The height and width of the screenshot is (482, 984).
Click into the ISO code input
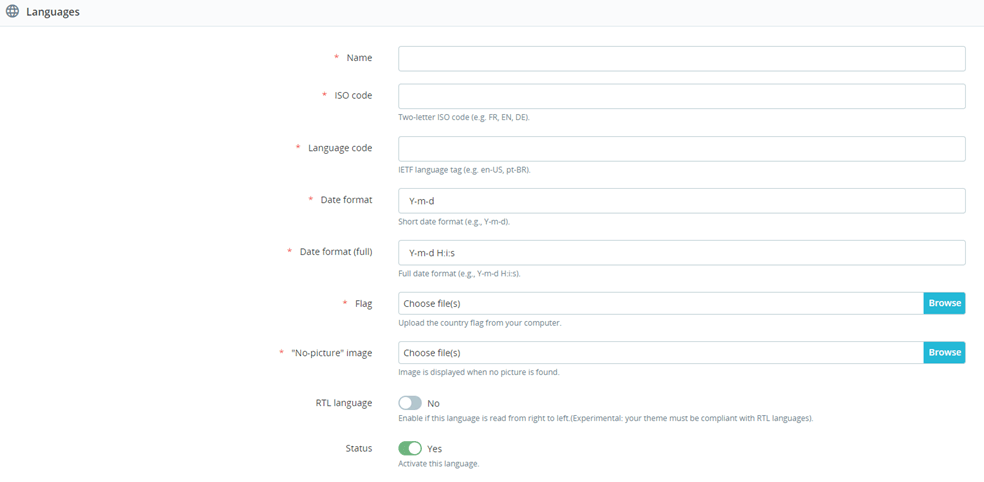[x=682, y=96]
